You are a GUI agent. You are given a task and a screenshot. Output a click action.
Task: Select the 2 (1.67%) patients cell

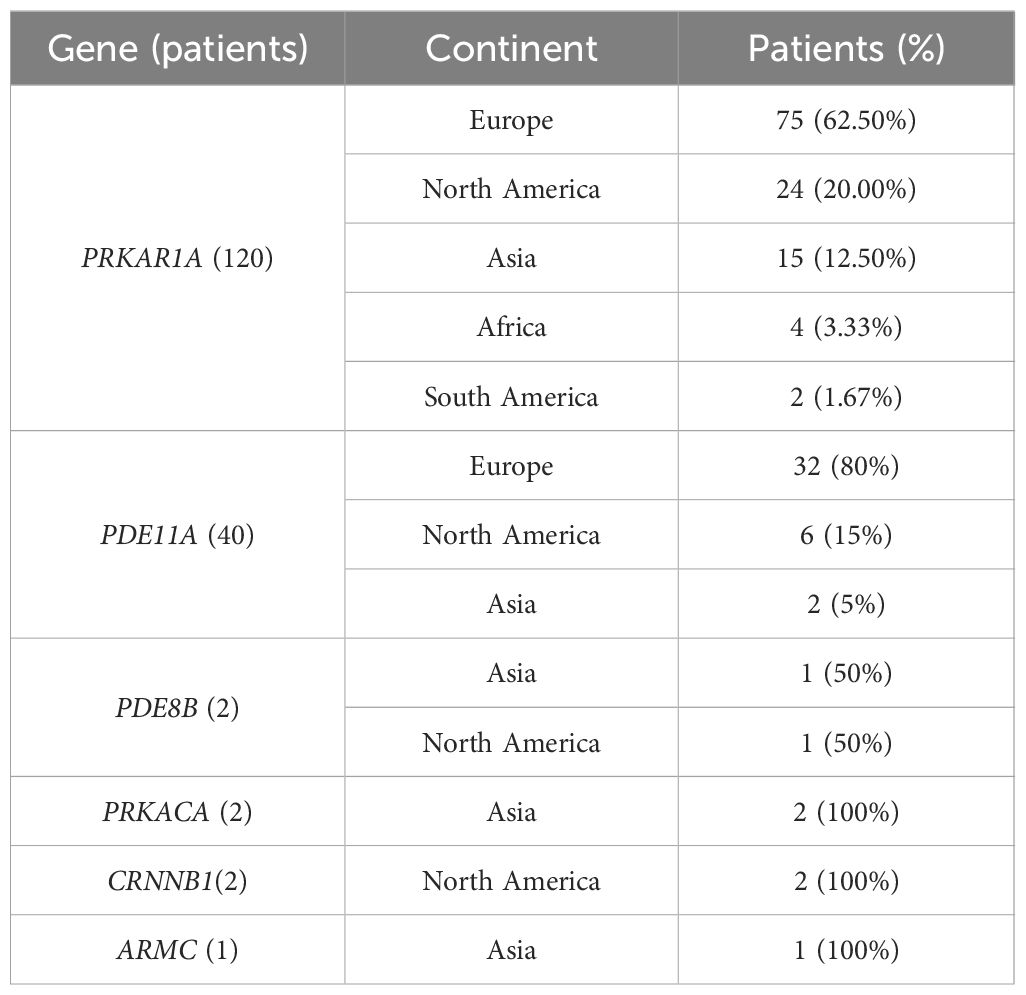[846, 396]
